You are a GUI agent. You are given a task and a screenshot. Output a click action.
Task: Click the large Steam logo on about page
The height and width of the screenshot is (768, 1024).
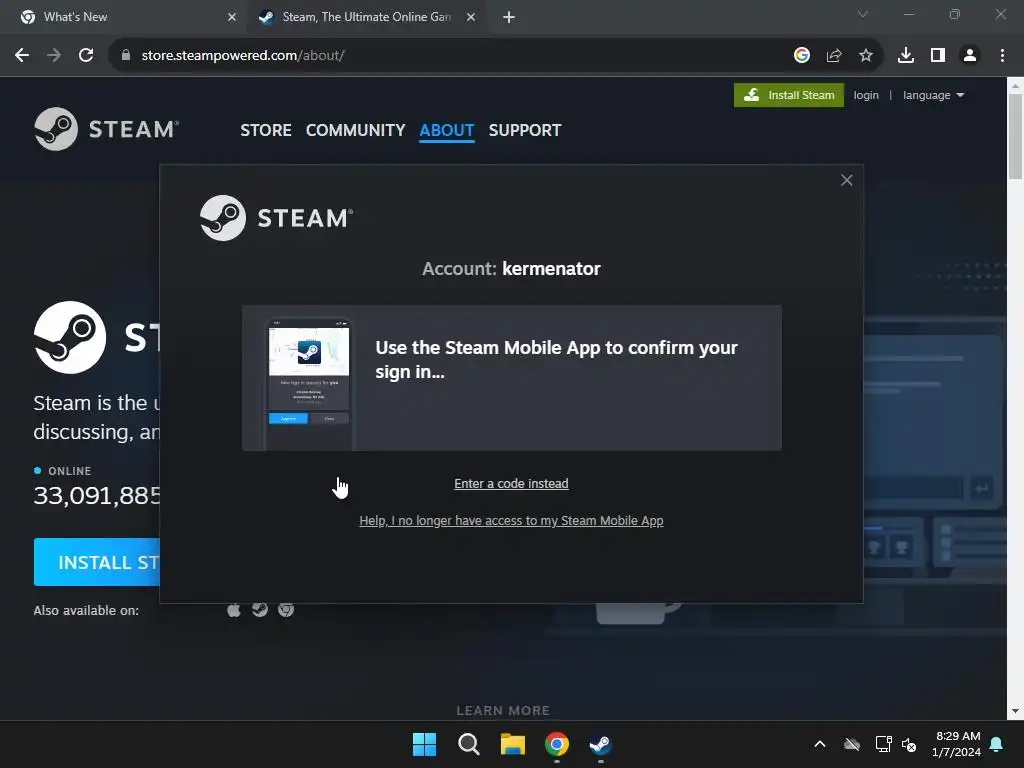click(70, 338)
